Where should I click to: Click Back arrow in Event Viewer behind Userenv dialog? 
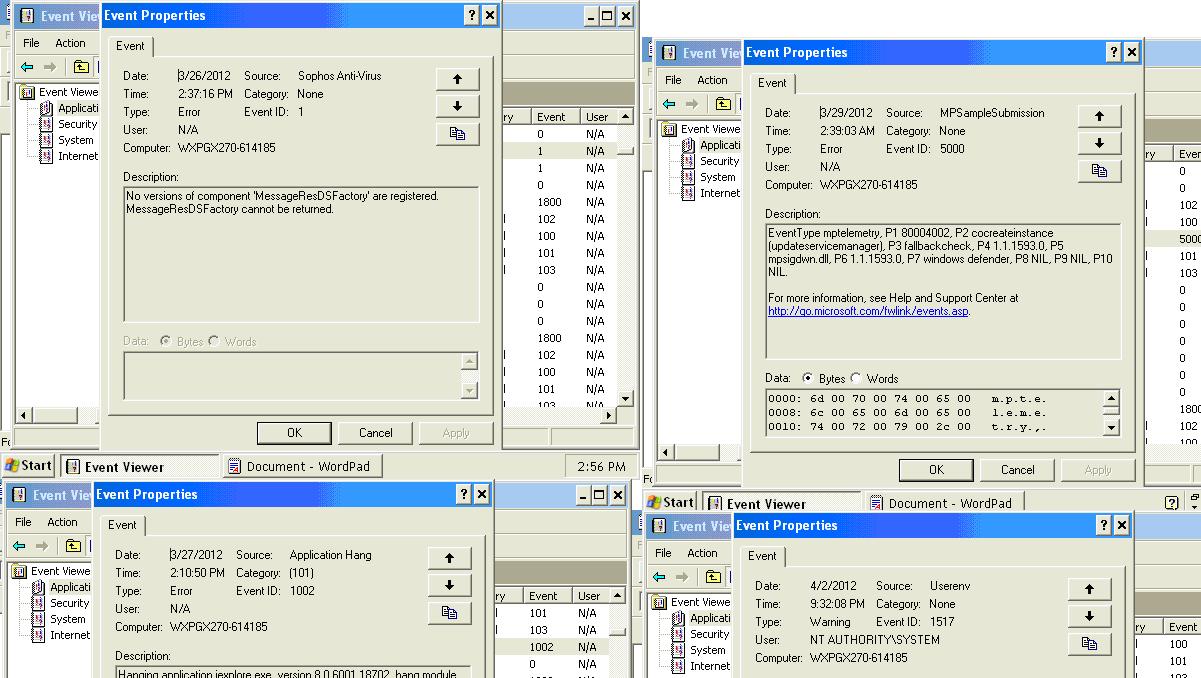tap(659, 577)
